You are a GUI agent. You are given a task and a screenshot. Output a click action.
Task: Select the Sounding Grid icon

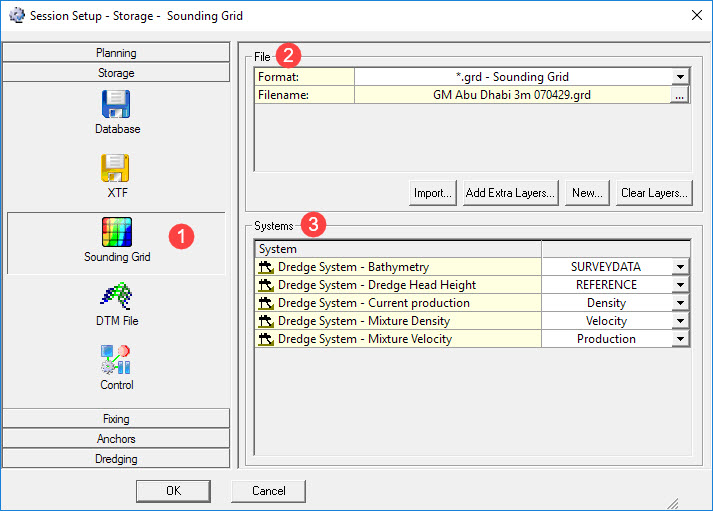(x=117, y=232)
